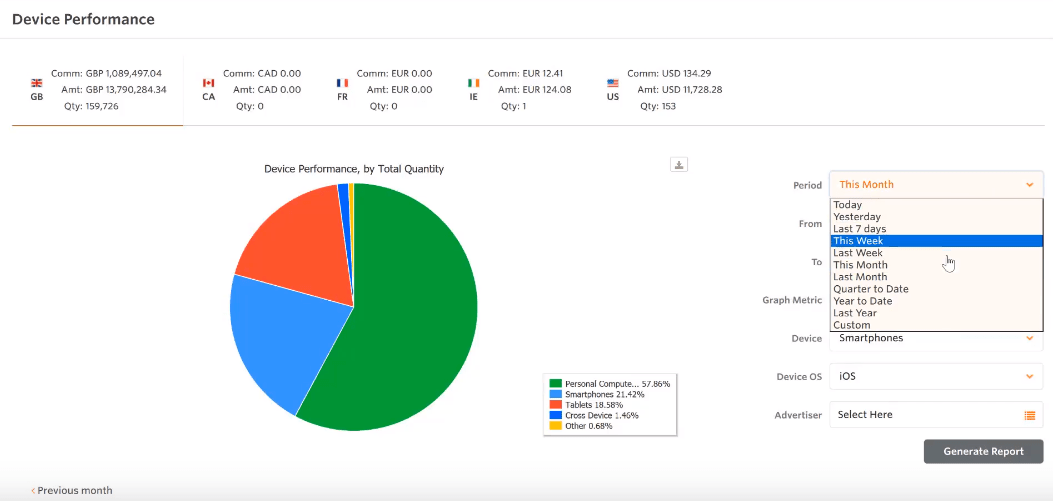The image size is (1053, 501).
Task: Go to Previous month link
Action: [73, 491]
